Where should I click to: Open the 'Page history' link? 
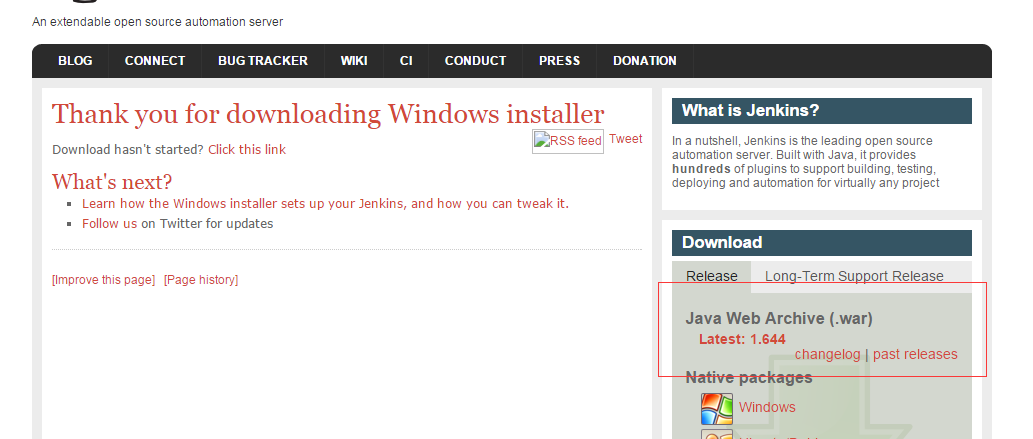tap(201, 279)
